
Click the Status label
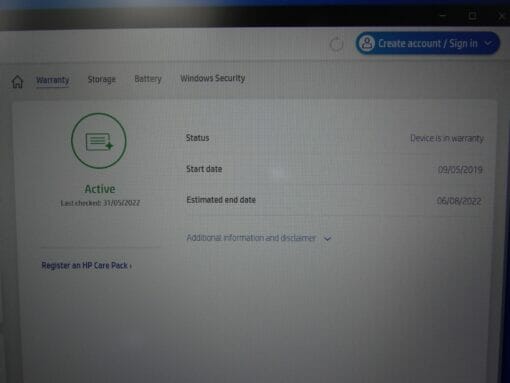(197, 138)
